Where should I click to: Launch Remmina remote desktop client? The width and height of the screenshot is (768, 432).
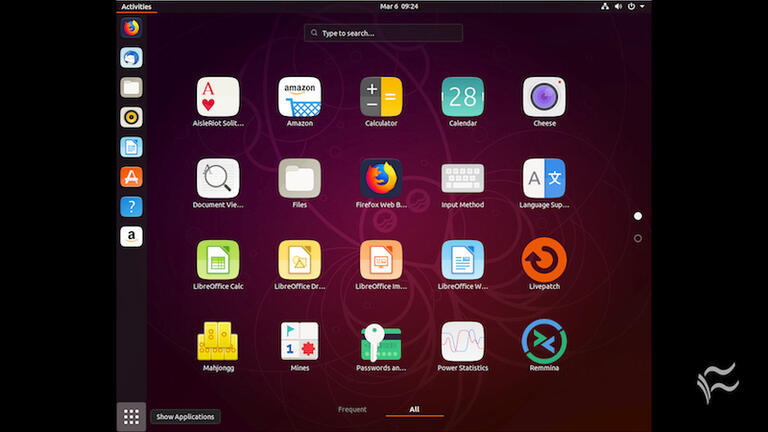544,341
